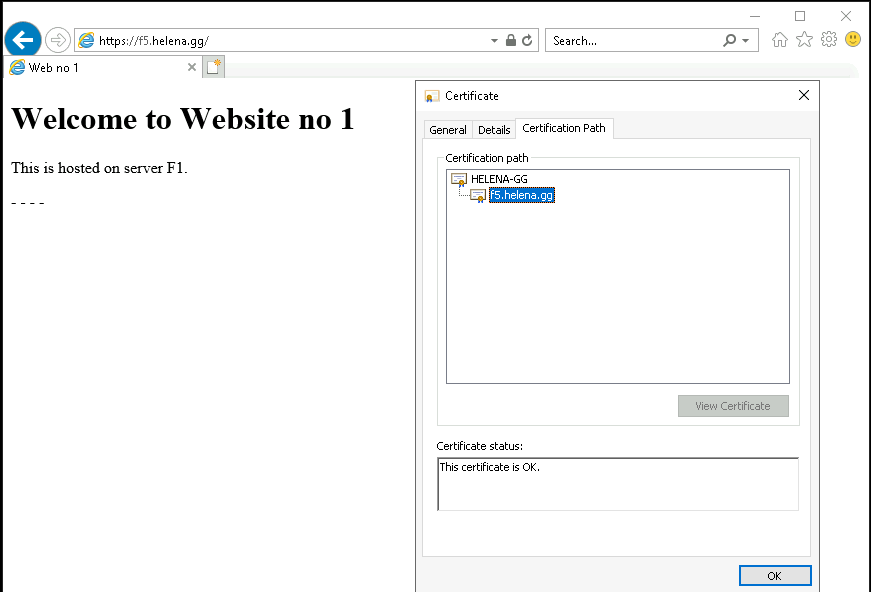Select HELENA-GG root certificate in tree

498,179
